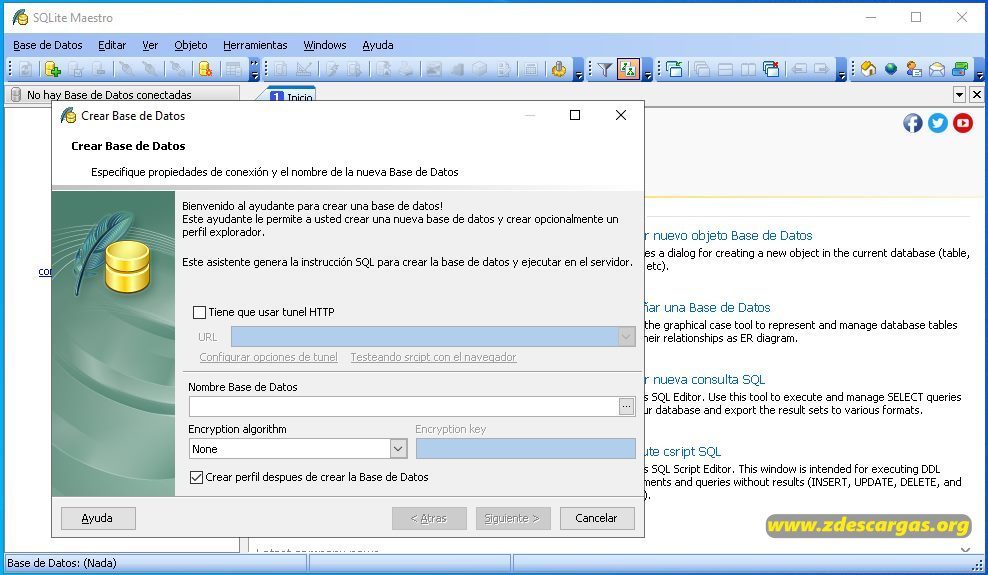Open the Windows menu
The width and height of the screenshot is (988, 575).
[325, 45]
